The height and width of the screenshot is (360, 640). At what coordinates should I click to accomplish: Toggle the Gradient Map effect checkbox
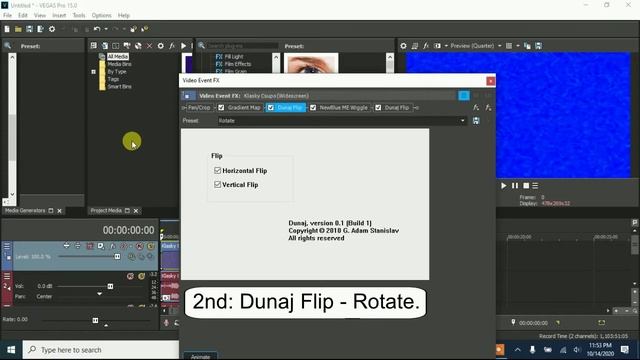point(221,108)
